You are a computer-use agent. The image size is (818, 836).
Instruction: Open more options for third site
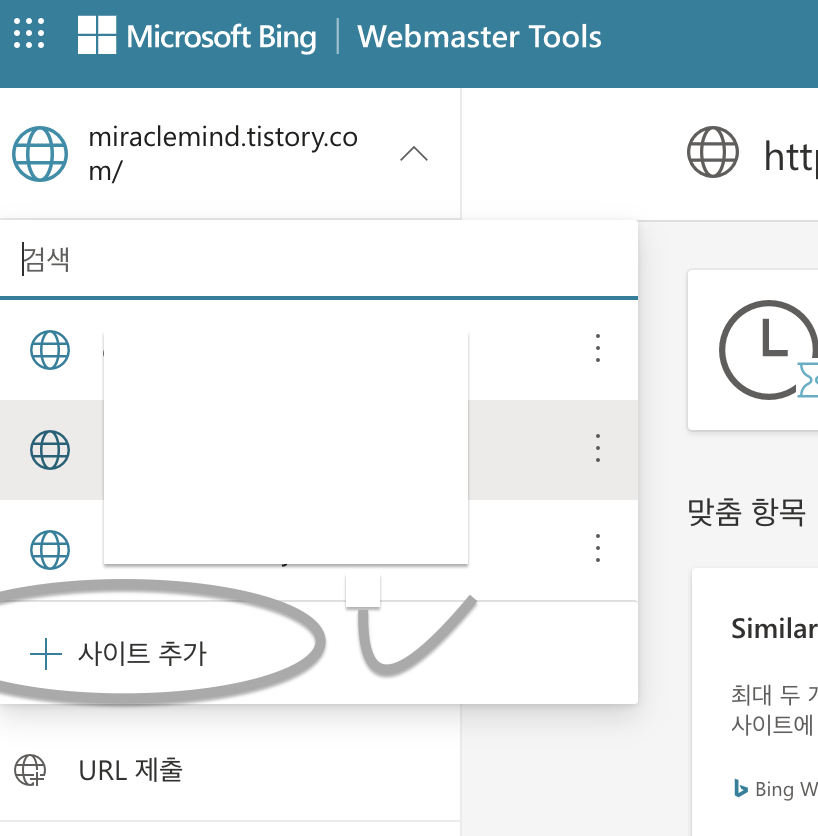(x=598, y=548)
